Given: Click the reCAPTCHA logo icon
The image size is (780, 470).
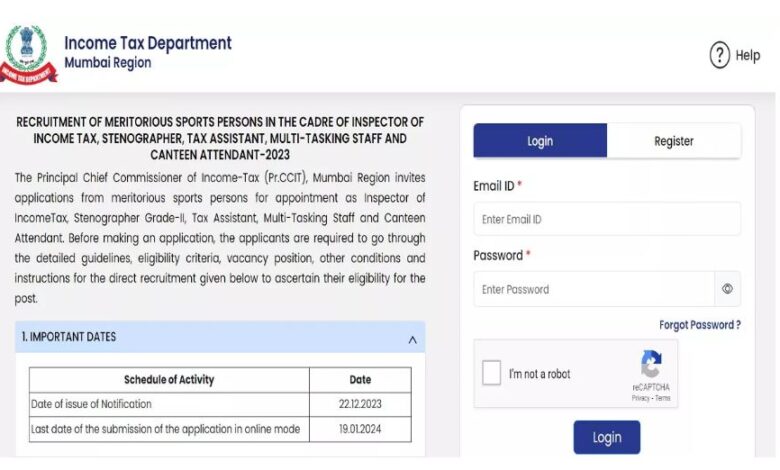Looking at the screenshot, I should click(651, 364).
